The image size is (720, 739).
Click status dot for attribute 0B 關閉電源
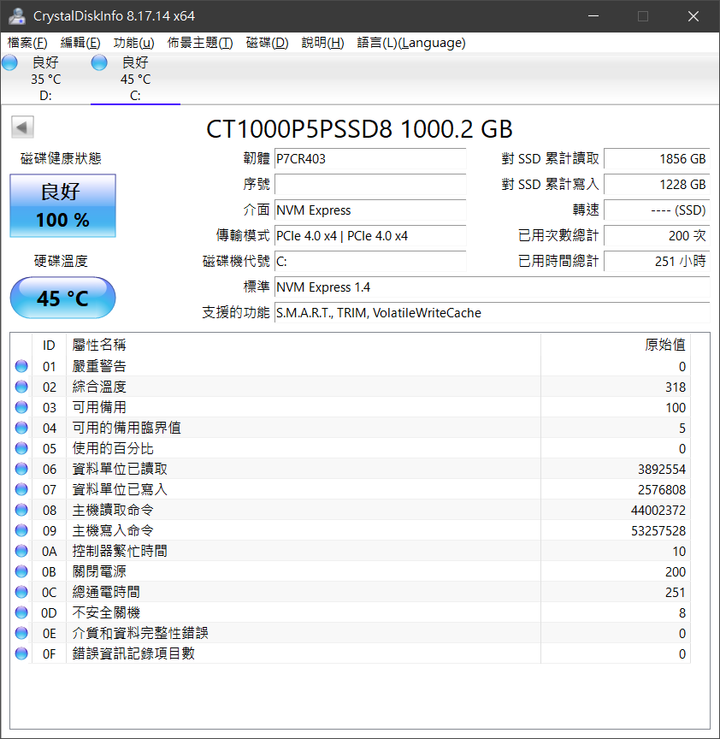[21, 571]
